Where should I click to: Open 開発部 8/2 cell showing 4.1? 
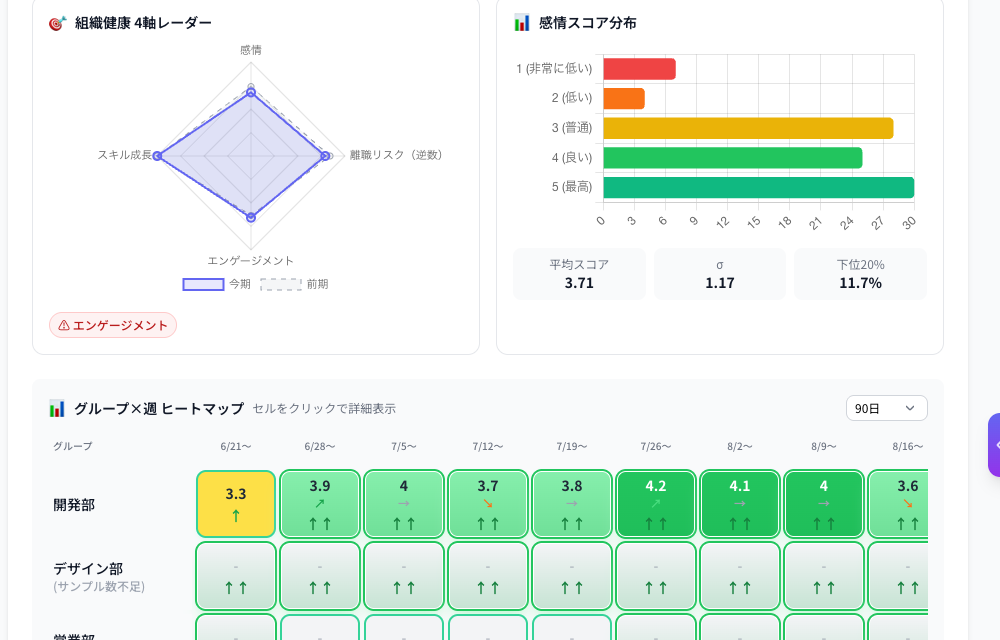(x=740, y=504)
